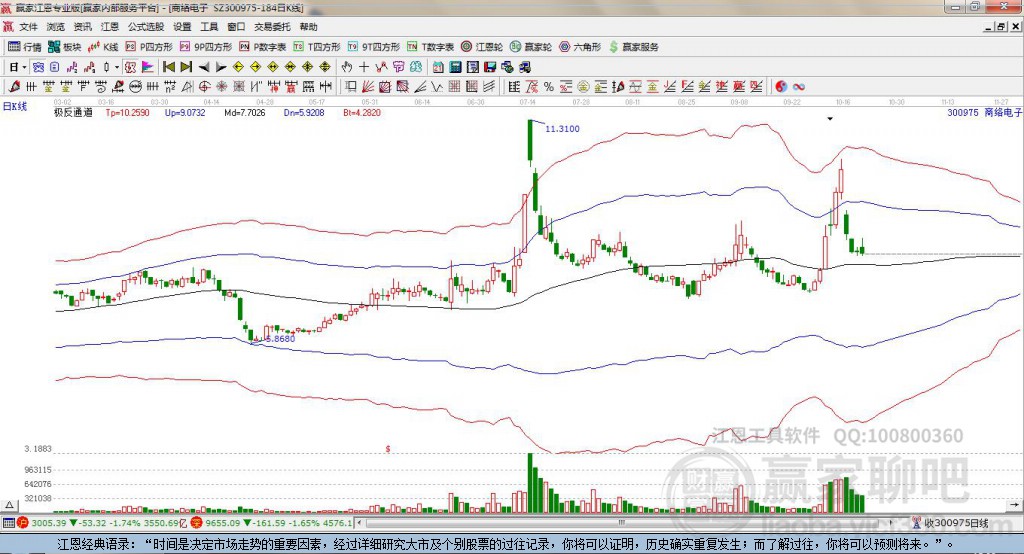
Task: Click the yellow diamond left-arrow icon
Action: pos(238,67)
